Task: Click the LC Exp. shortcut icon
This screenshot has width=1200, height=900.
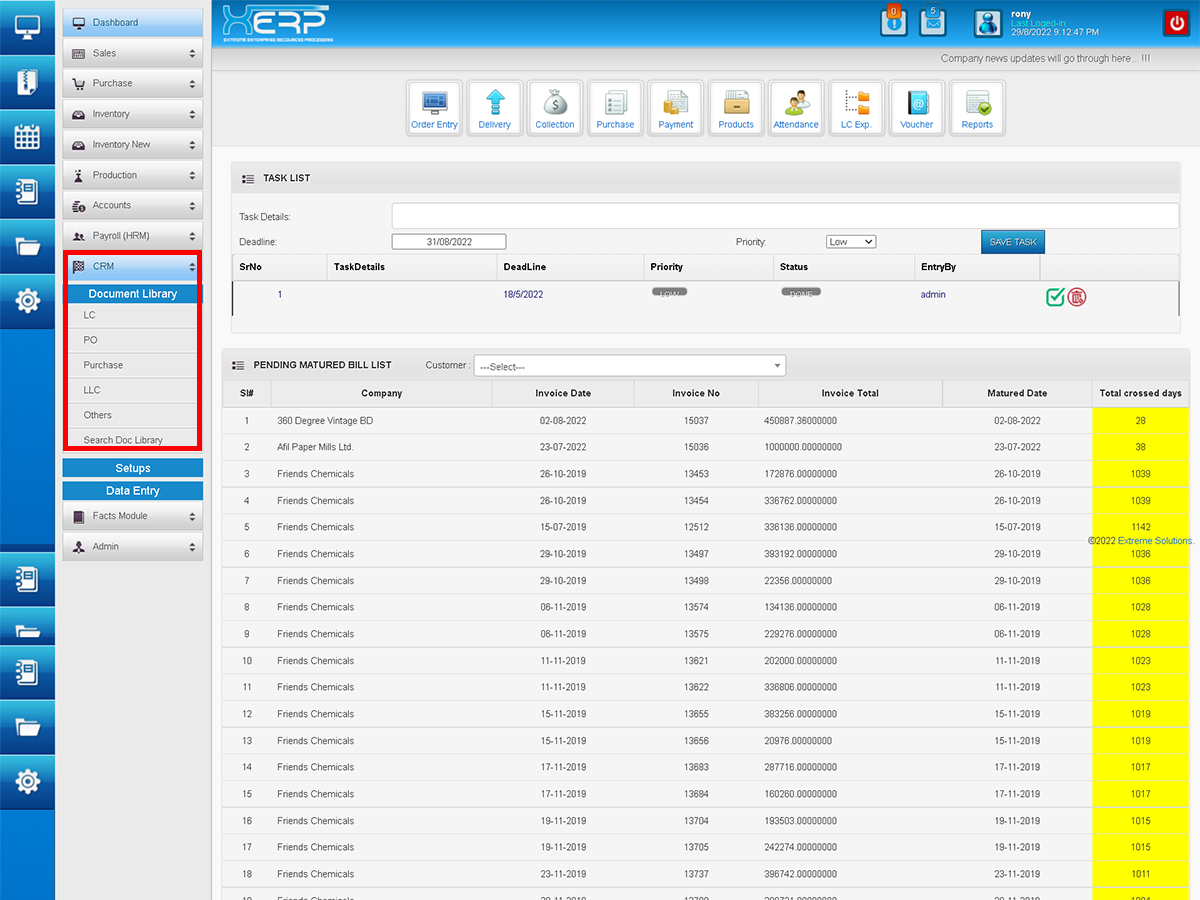Action: click(856, 108)
